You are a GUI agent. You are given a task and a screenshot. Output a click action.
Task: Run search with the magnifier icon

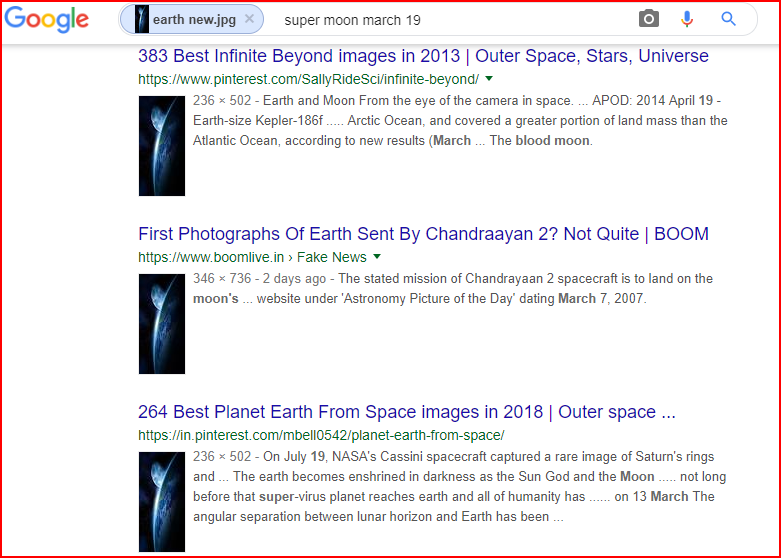728,19
